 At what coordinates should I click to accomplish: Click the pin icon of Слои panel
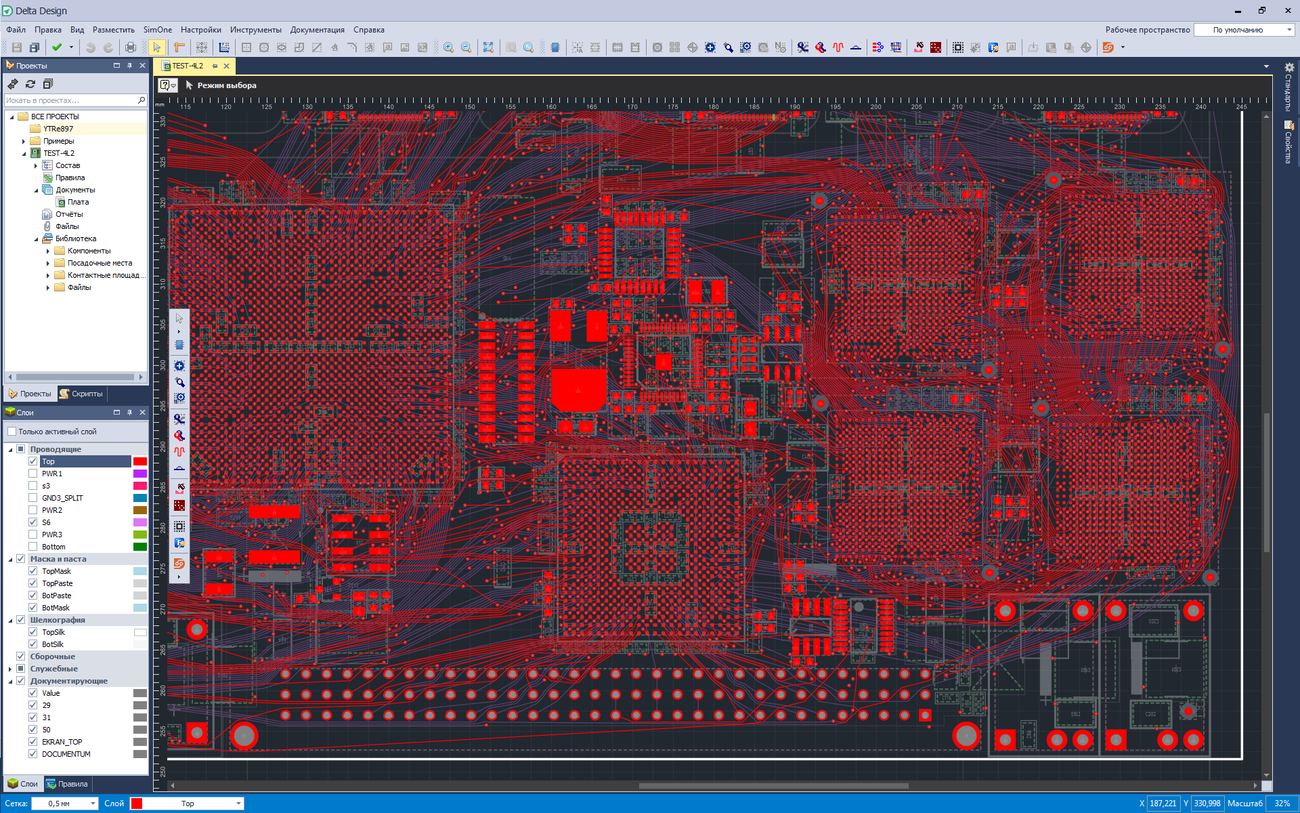coord(129,412)
